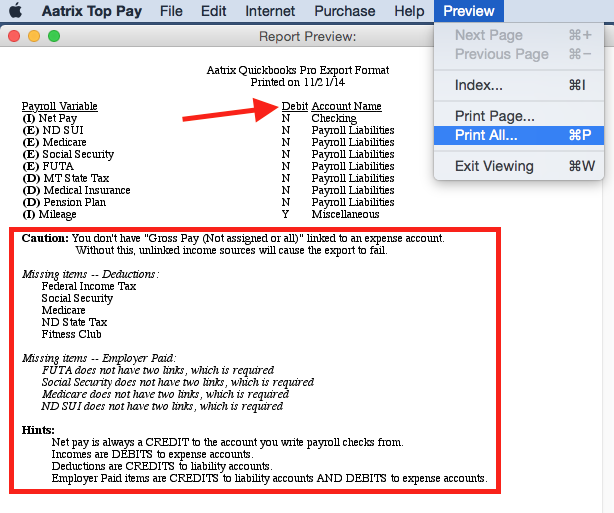
Task: Click the Net pay is always a CREDIT hint
Action: (x=228, y=443)
